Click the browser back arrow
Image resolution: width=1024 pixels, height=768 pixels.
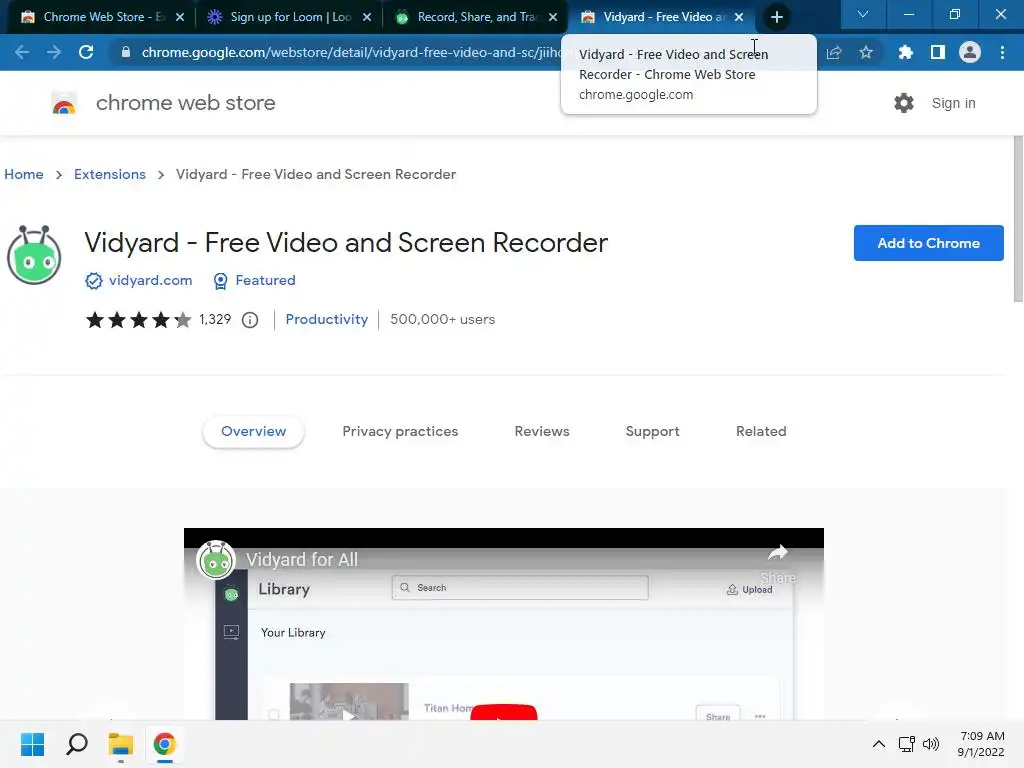22,52
